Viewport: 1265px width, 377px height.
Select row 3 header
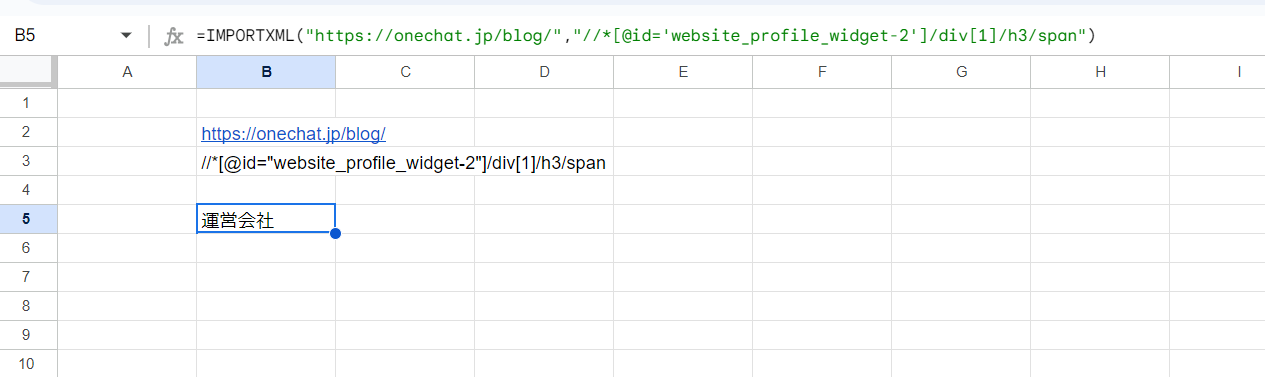click(x=28, y=162)
